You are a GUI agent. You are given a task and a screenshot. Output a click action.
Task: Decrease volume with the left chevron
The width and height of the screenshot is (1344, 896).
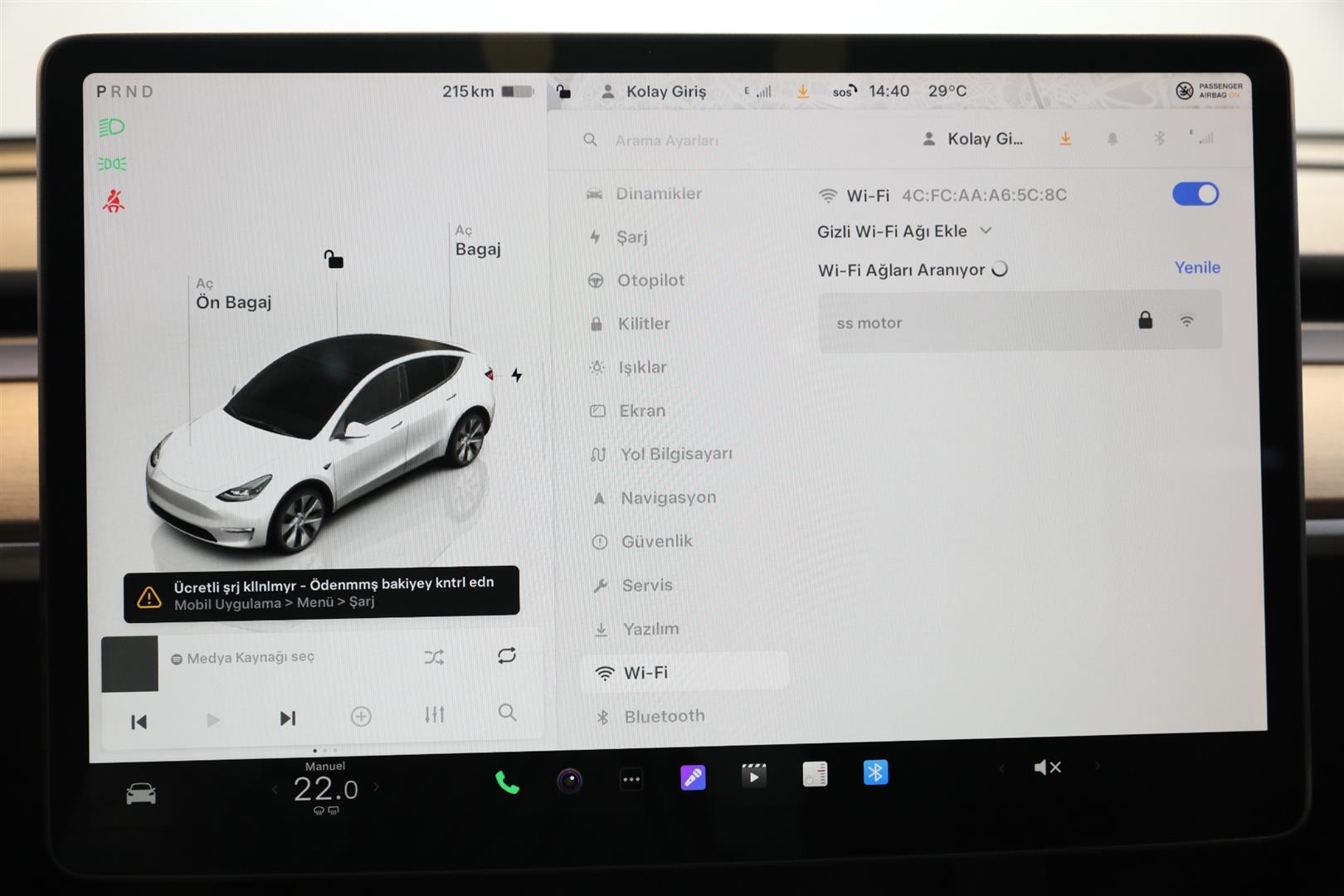(x=1001, y=768)
